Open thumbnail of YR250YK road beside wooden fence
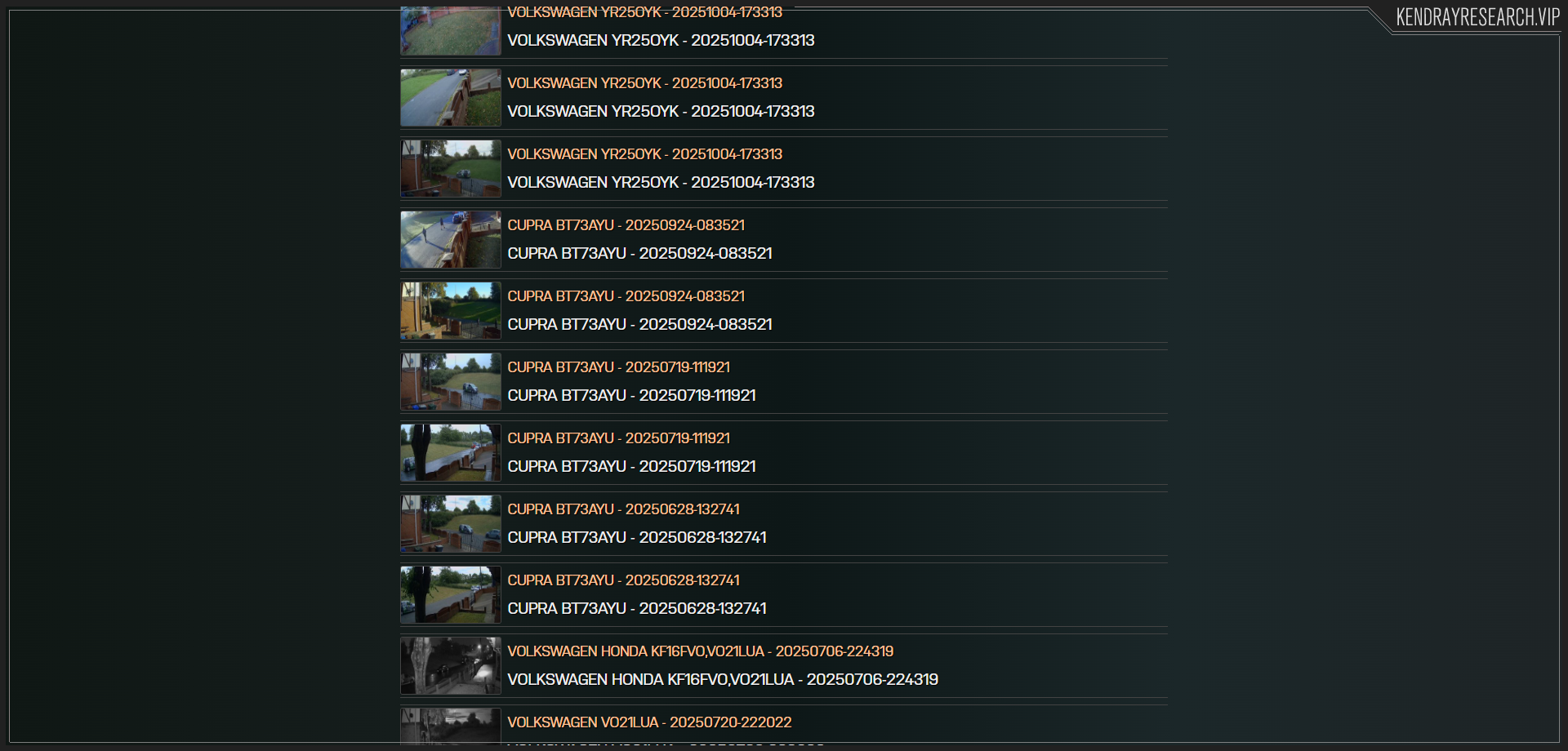Viewport: 1568px width, 751px height. [451, 98]
